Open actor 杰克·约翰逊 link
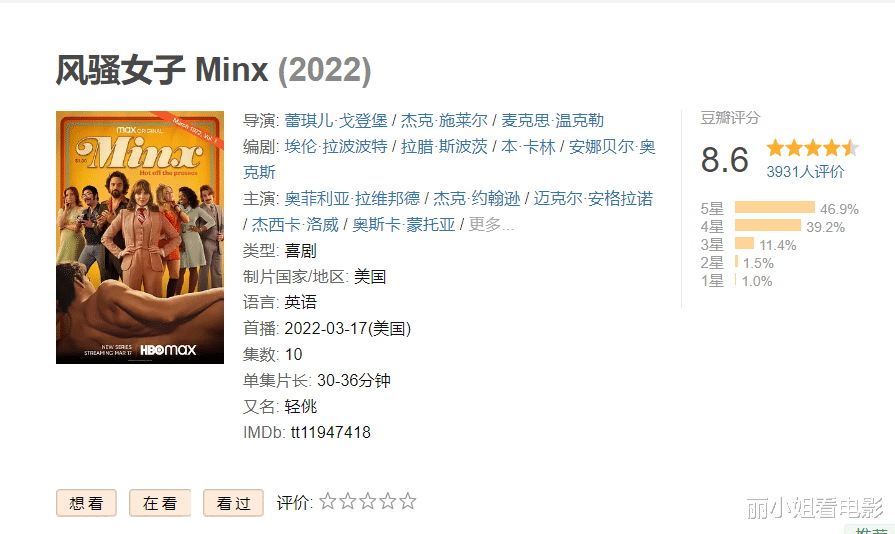This screenshot has width=895, height=534. point(477,199)
